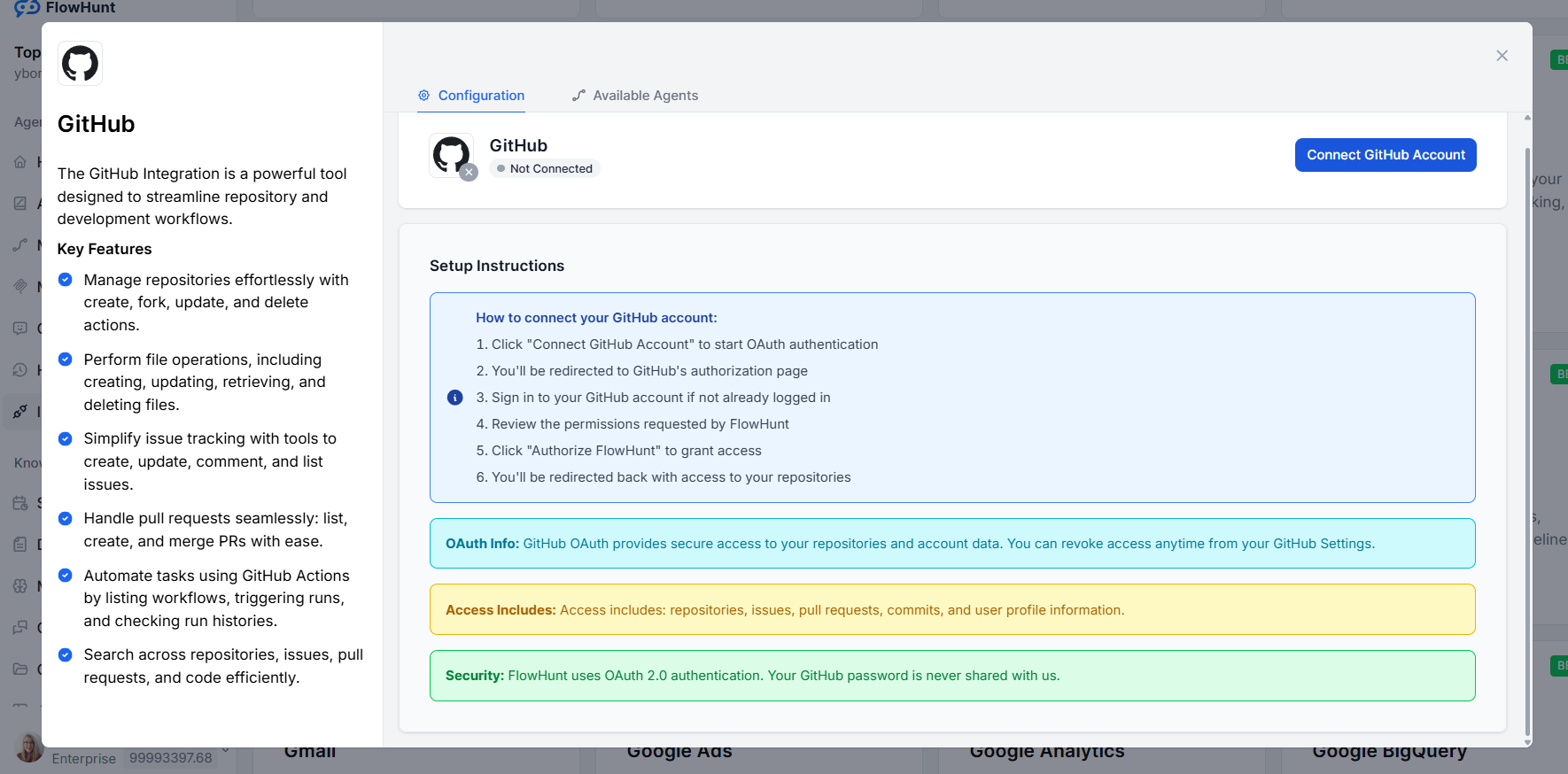Click step 6 about being redirected back
The height and width of the screenshot is (774, 1568).
[663, 477]
